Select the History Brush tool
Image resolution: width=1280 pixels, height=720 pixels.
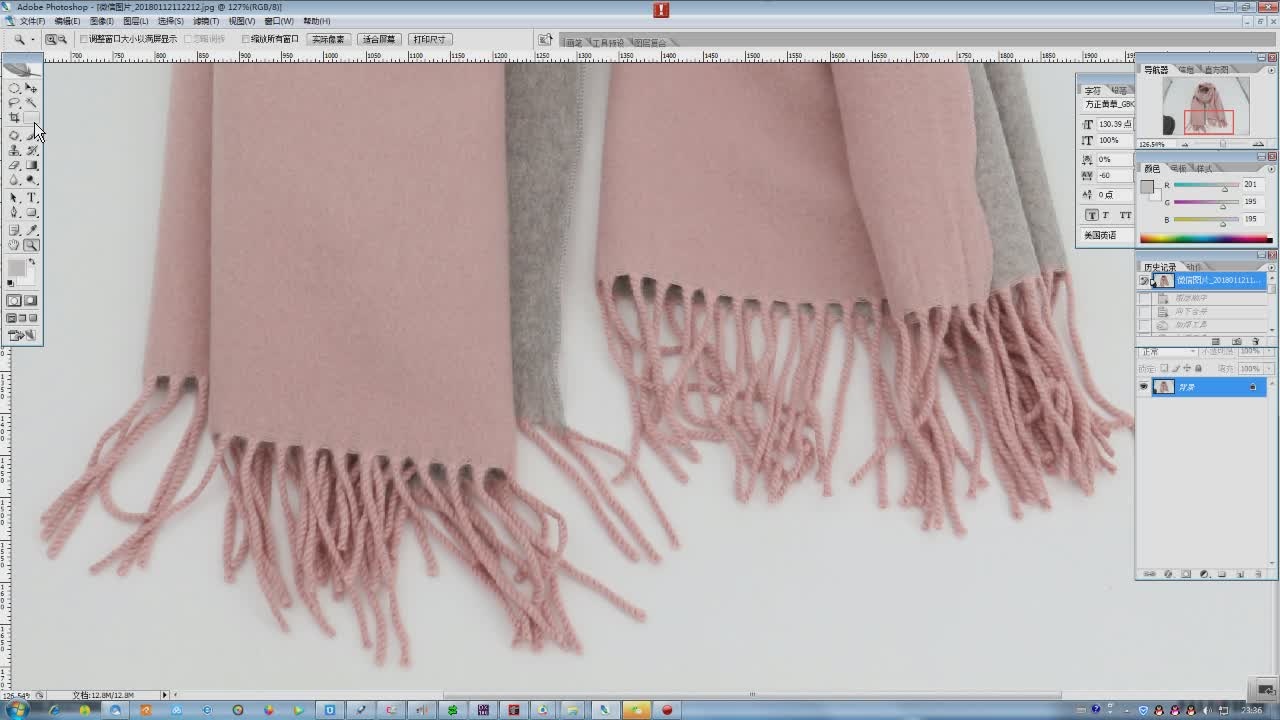click(31, 150)
